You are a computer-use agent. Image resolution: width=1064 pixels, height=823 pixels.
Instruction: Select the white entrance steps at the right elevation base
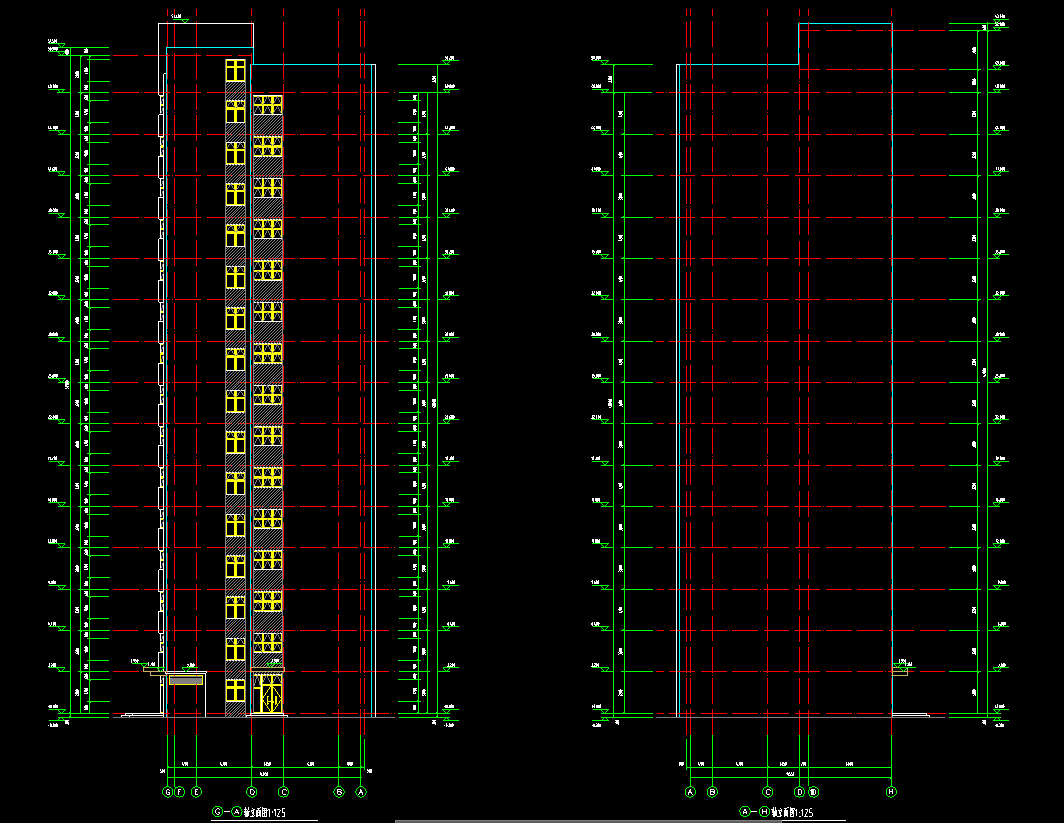[910, 714]
